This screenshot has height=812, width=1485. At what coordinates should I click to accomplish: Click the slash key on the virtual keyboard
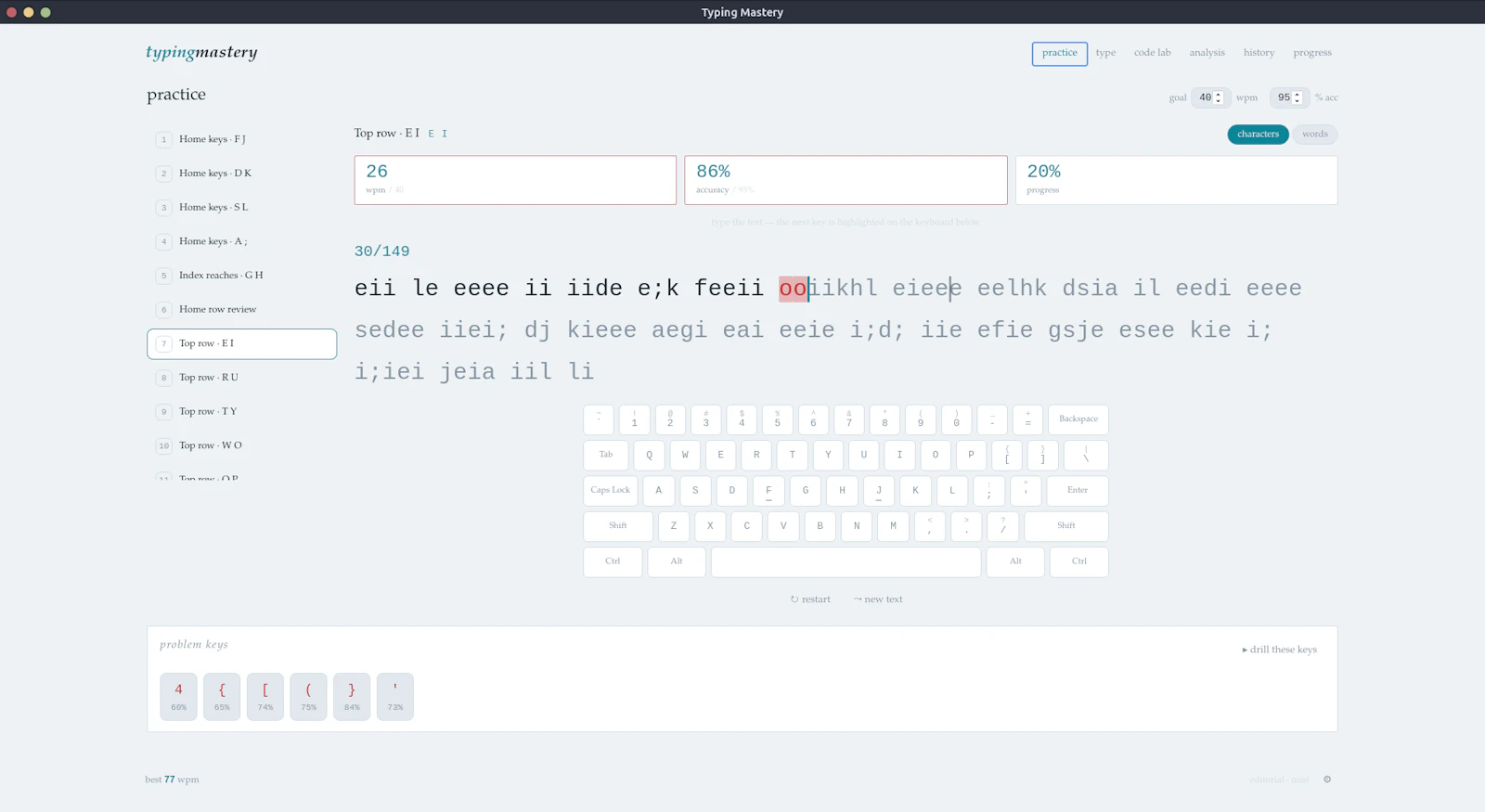pyautogui.click(x=1002, y=526)
